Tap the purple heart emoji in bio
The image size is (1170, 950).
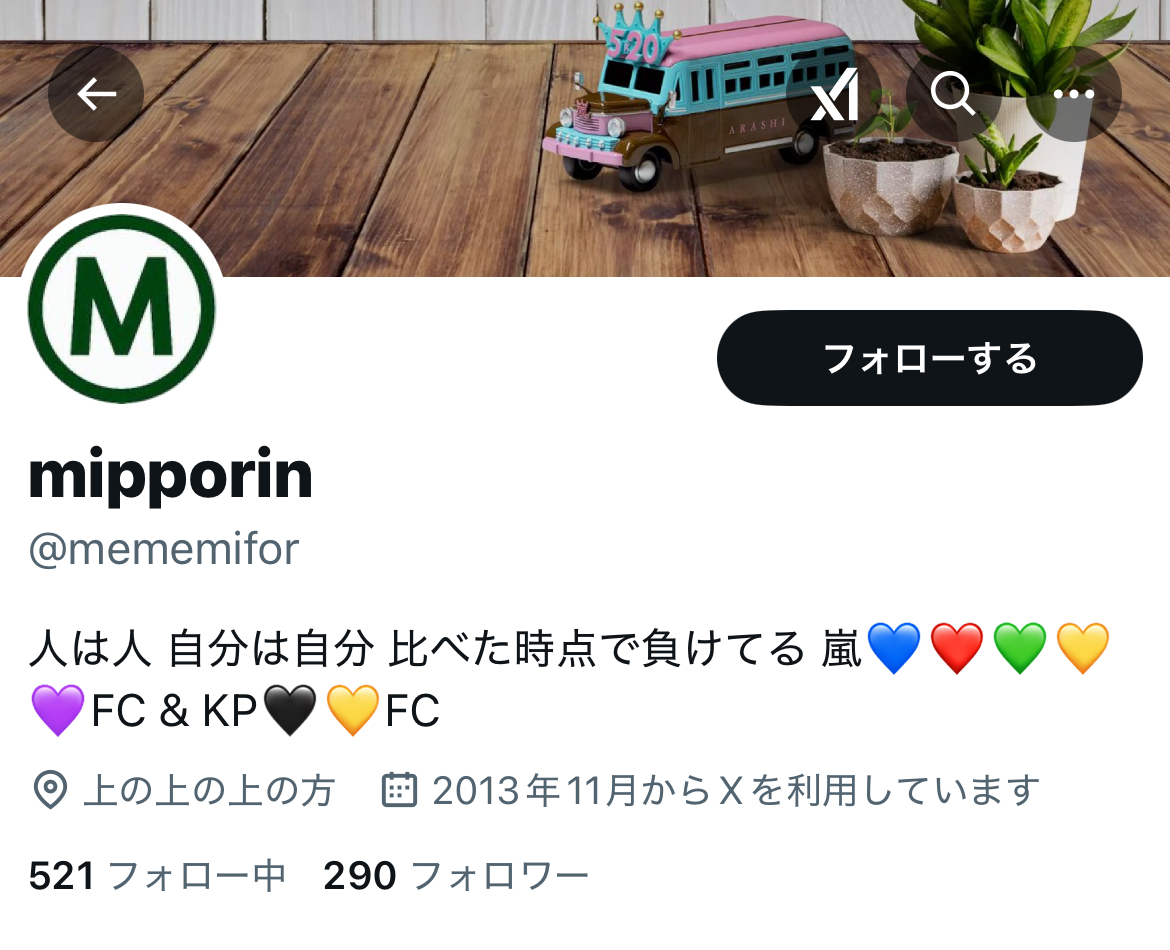[x=58, y=710]
